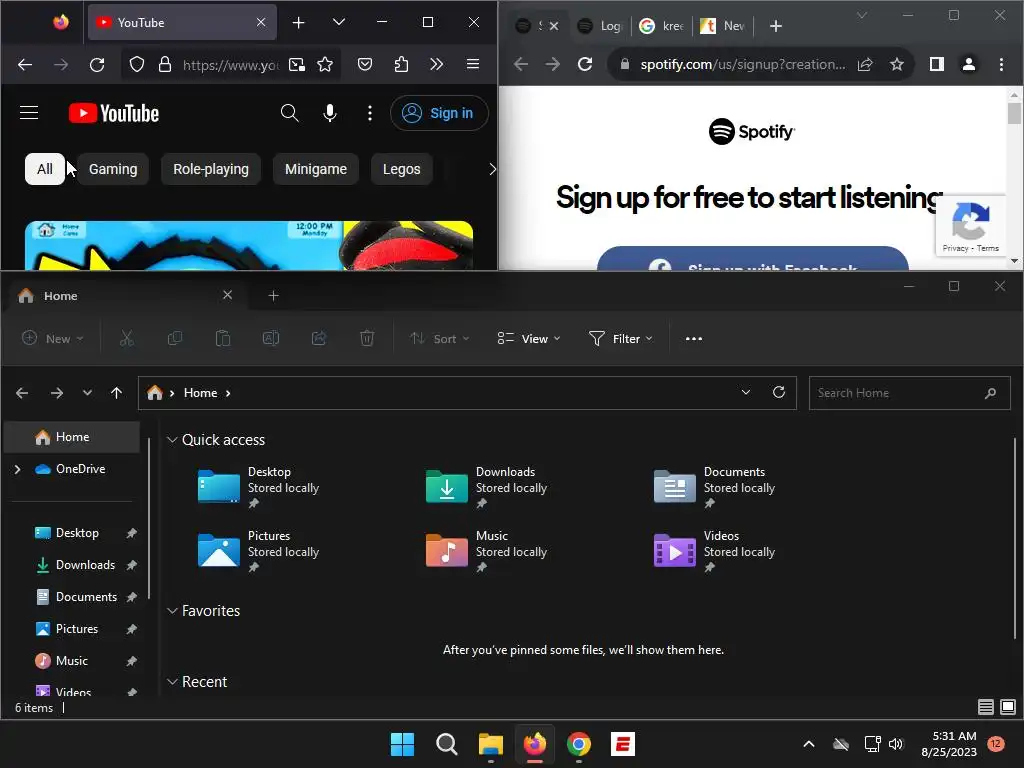Open Videos folder in Quick access
Screen dimensions: 1024x768
[714, 551]
